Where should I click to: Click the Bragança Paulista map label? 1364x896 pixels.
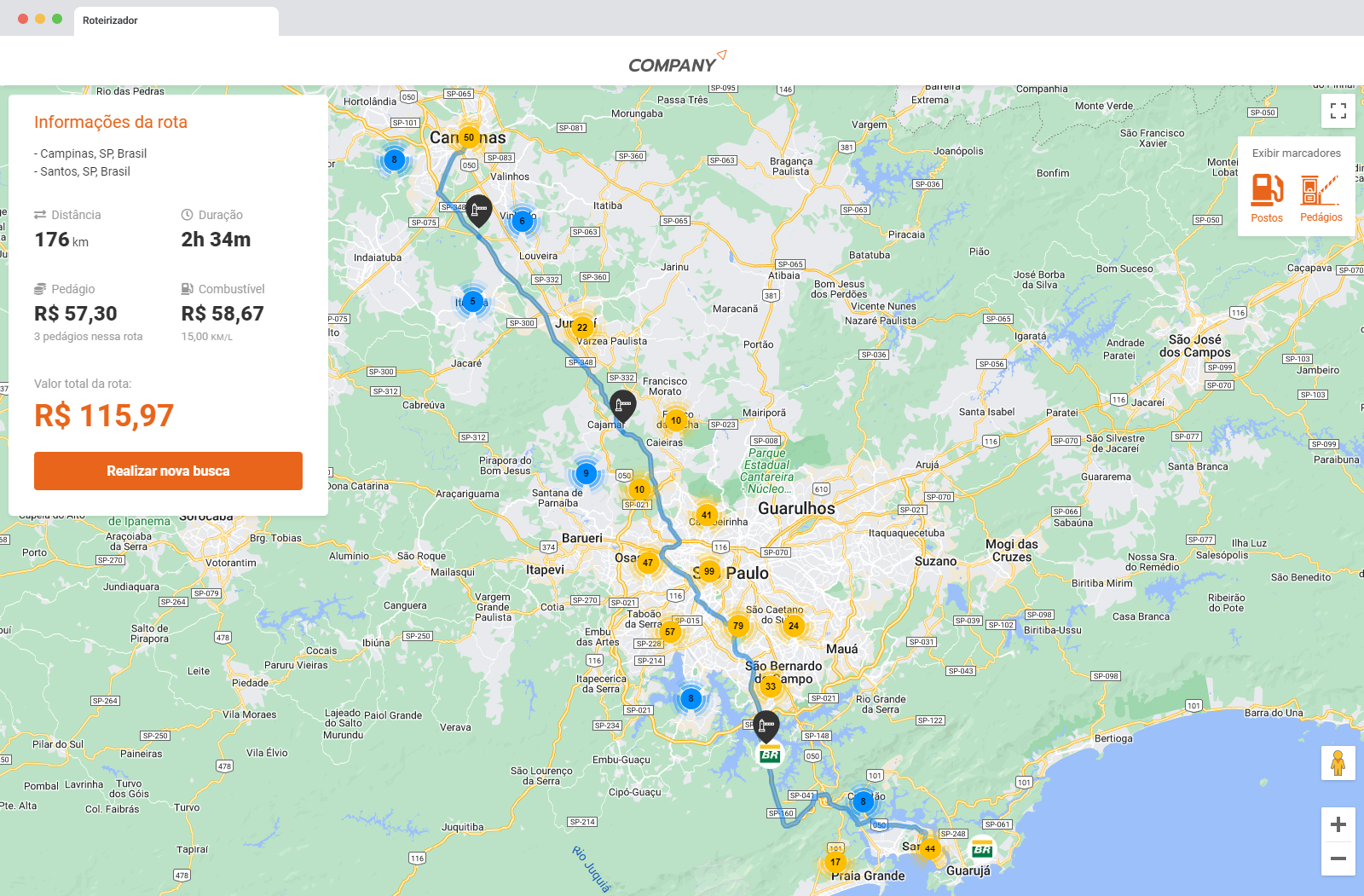pyautogui.click(x=791, y=166)
